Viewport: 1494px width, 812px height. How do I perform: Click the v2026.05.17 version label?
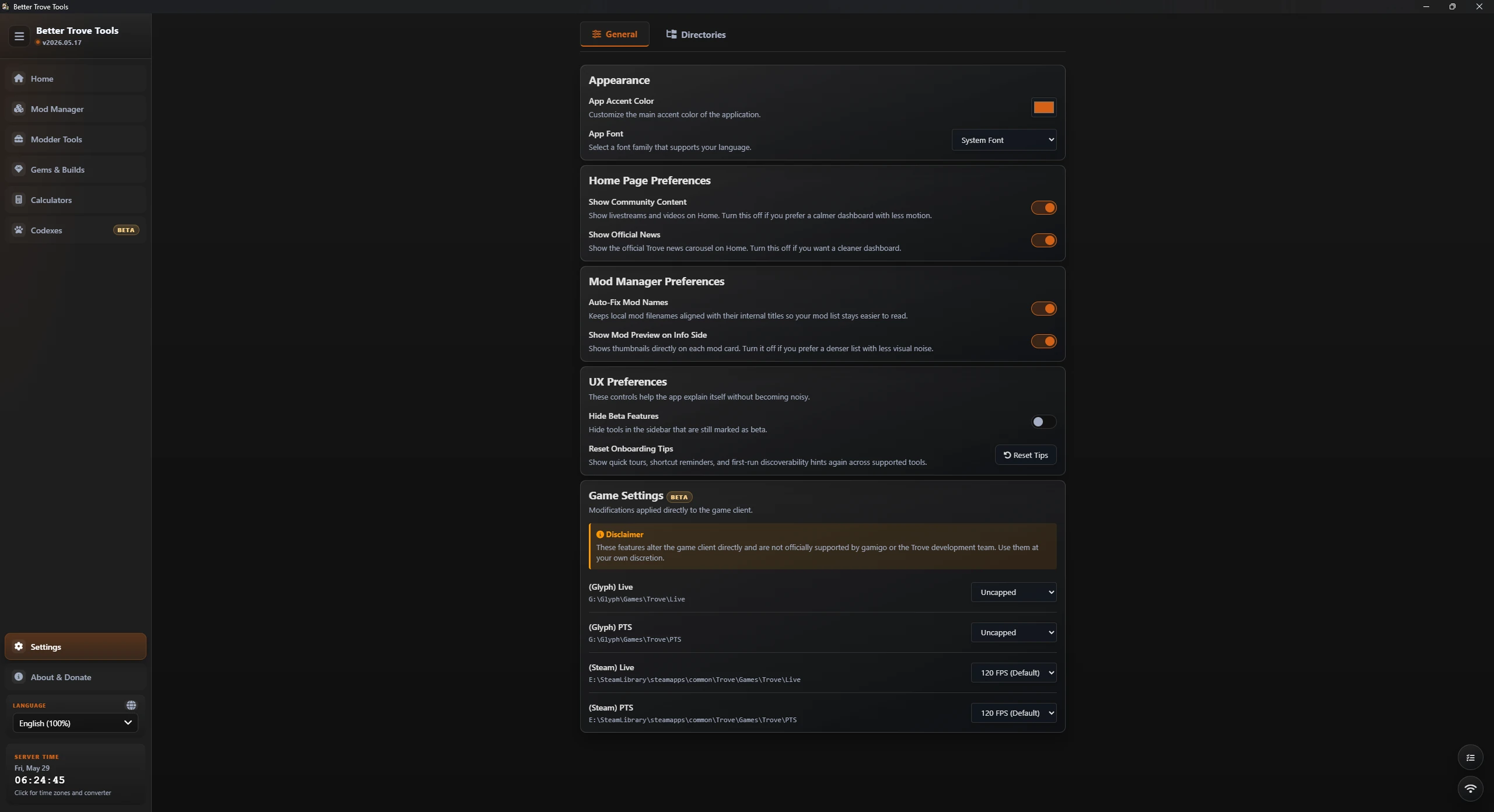(62, 43)
